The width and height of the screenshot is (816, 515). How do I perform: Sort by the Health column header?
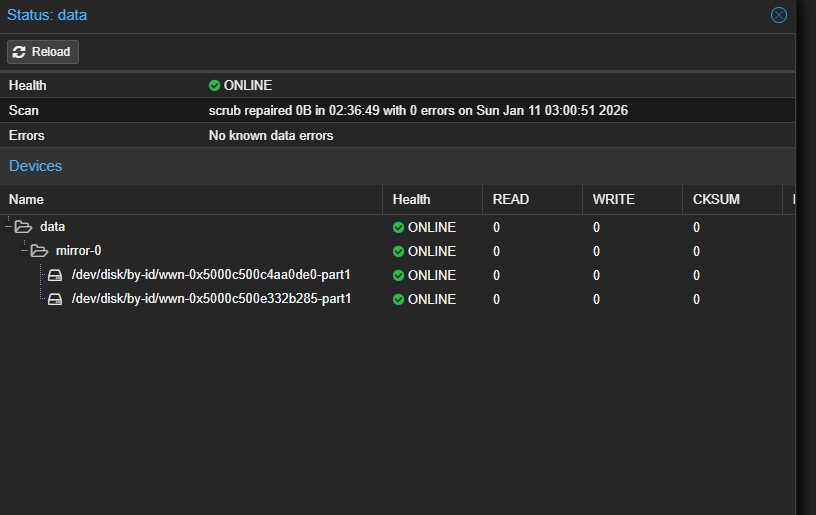[x=432, y=200]
